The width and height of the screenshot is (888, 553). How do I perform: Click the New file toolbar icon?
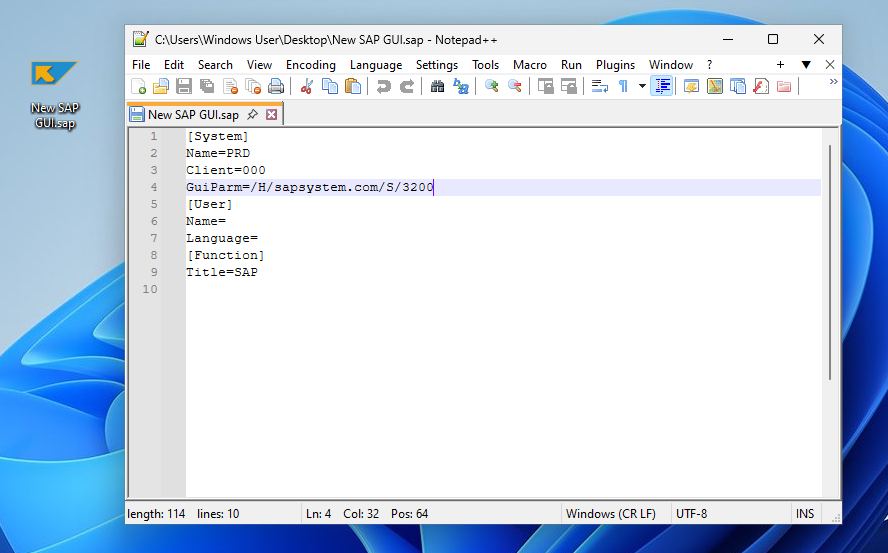click(x=139, y=87)
